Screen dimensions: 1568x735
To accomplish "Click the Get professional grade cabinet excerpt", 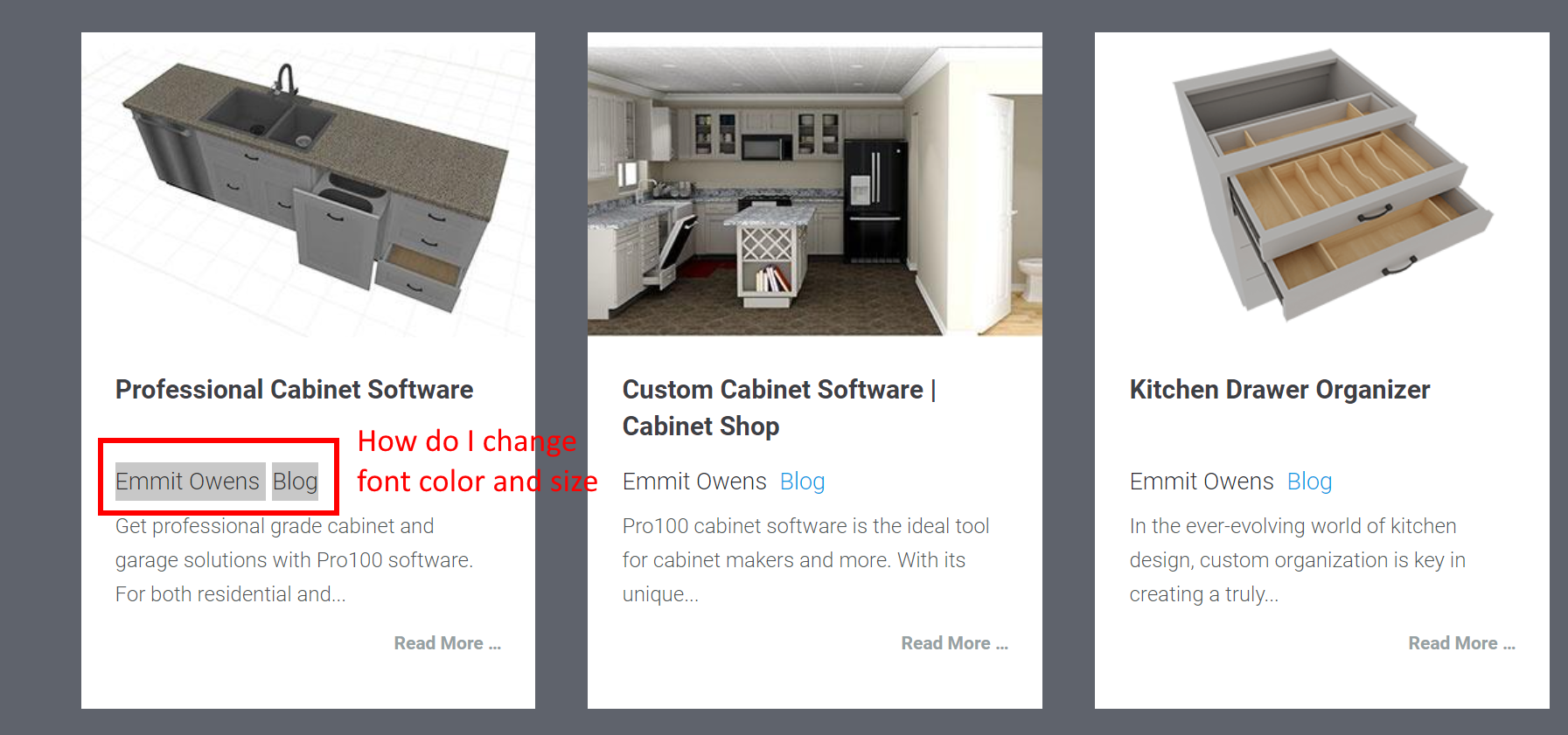I will click(x=294, y=560).
